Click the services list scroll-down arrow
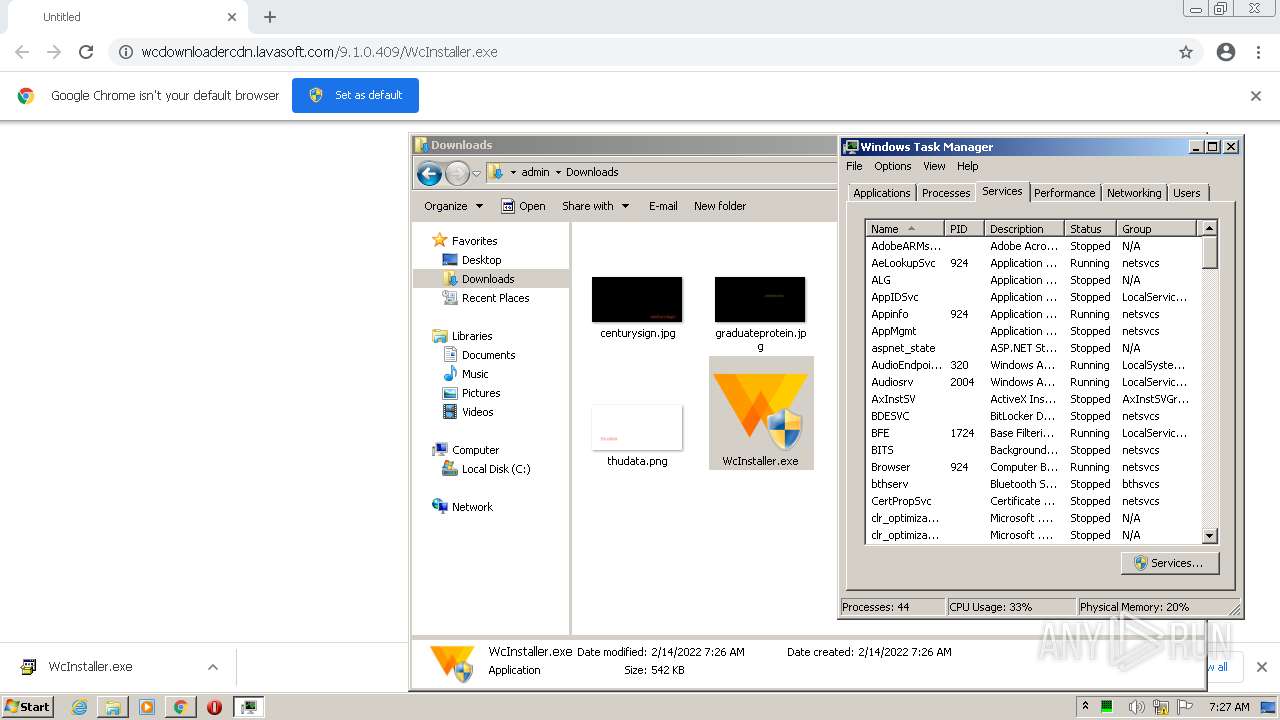Image resolution: width=1280 pixels, height=720 pixels. click(1209, 536)
